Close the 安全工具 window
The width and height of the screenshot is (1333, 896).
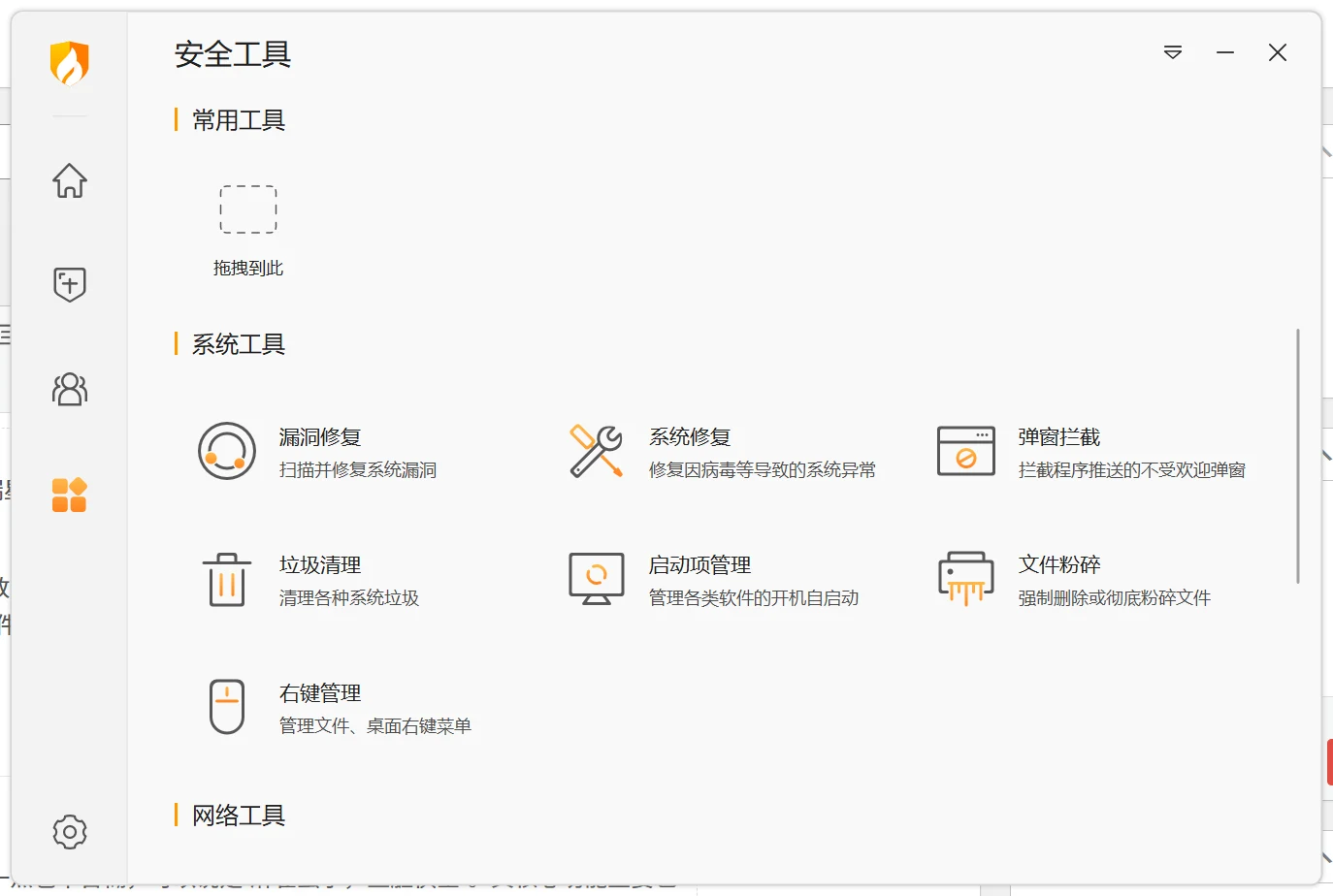click(x=1278, y=52)
